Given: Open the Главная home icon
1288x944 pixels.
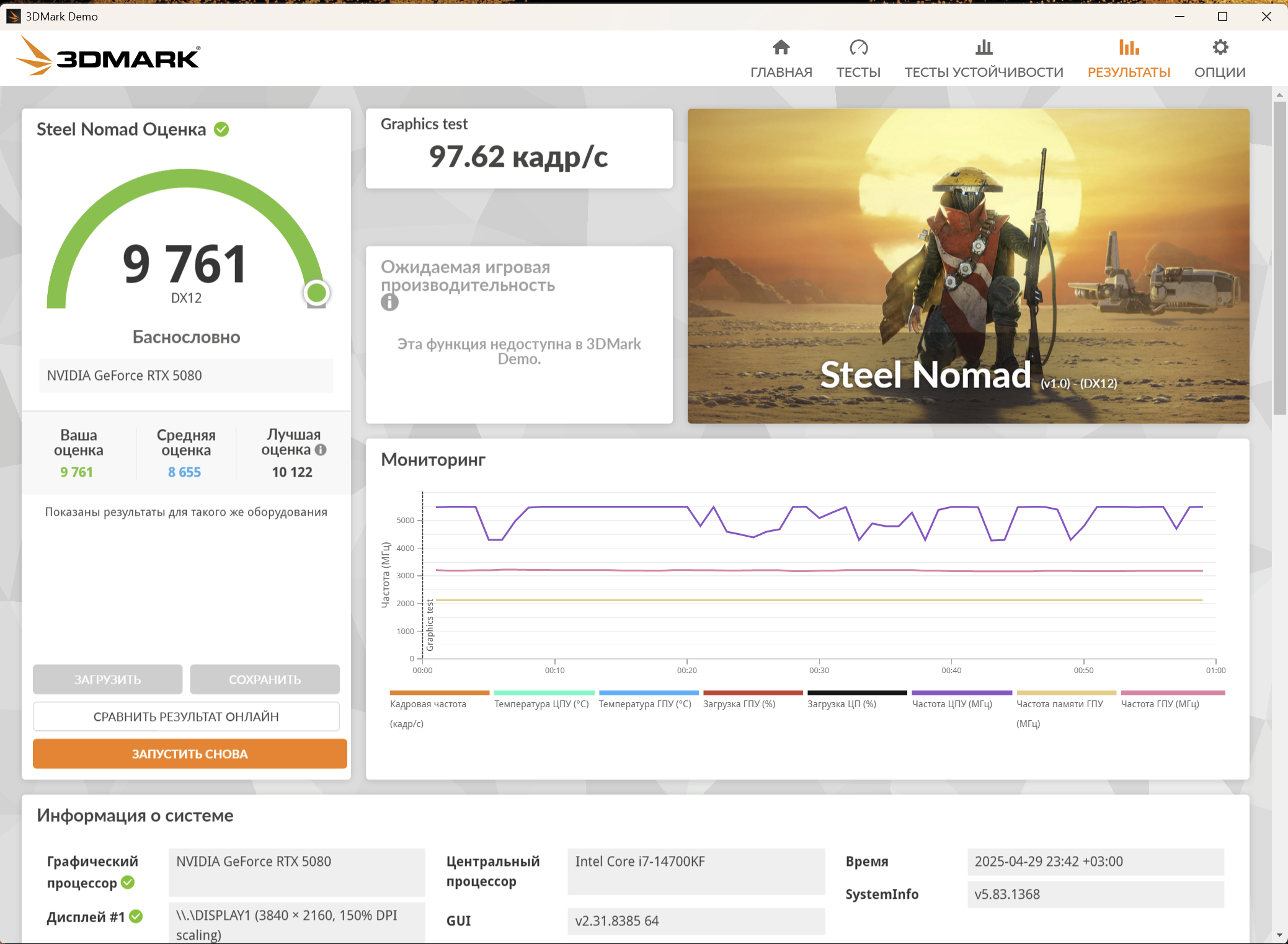Looking at the screenshot, I should click(781, 48).
